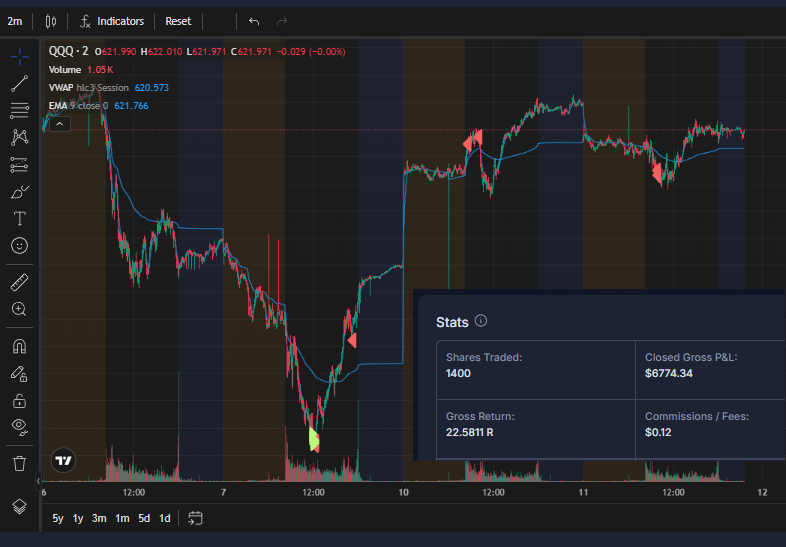Click the Stats info icon
The height and width of the screenshot is (547, 786).
pyautogui.click(x=481, y=321)
